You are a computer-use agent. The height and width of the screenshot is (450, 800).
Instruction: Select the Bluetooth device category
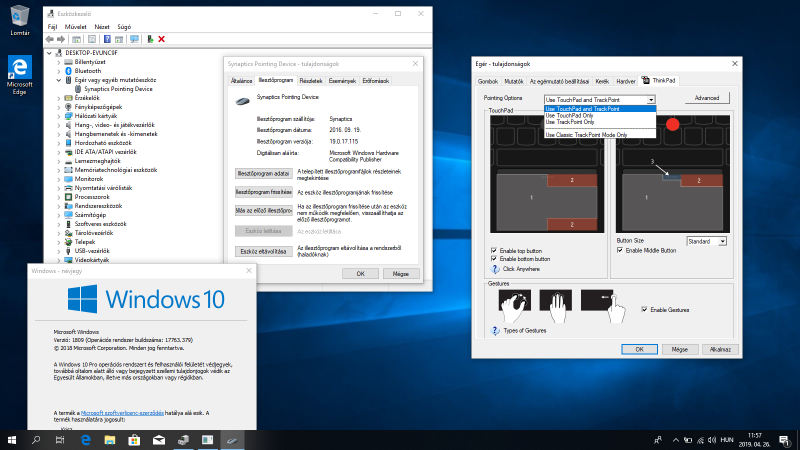88,71
